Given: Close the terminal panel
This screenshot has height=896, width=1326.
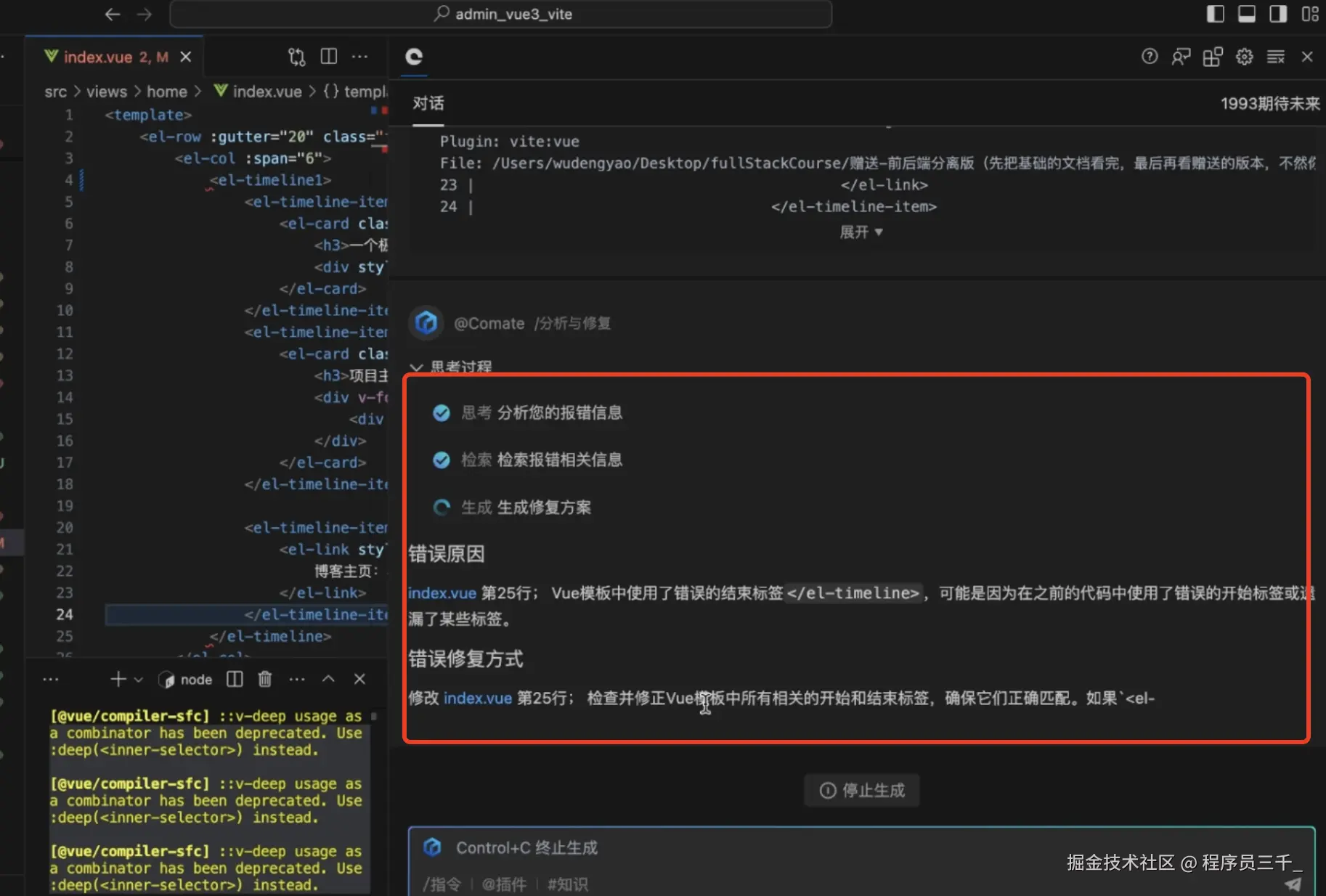Looking at the screenshot, I should tap(359, 679).
